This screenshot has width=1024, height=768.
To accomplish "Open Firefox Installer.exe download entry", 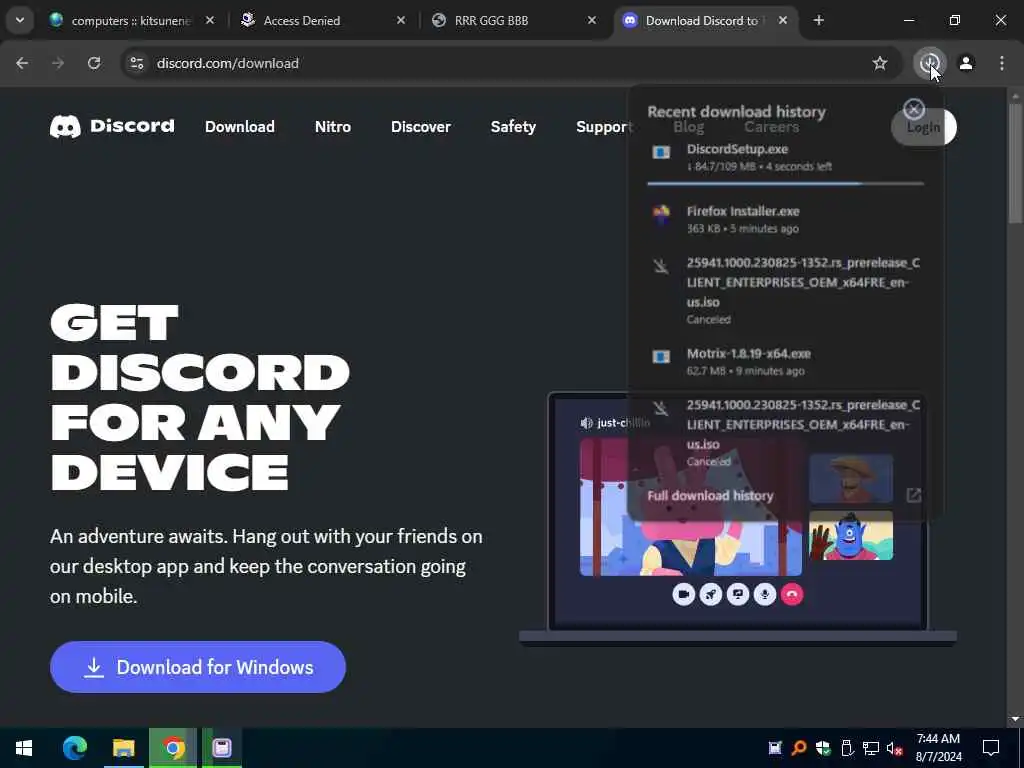I will tap(785, 219).
